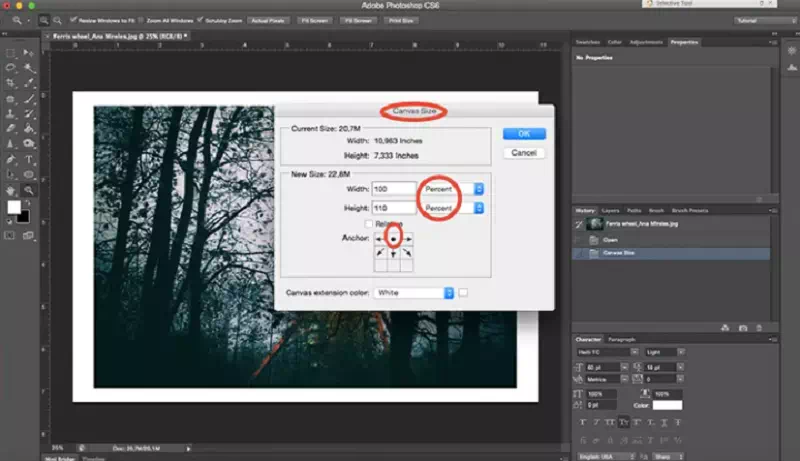Click Cancel in Canvas Size dialog
800x461 pixels.
click(x=524, y=153)
